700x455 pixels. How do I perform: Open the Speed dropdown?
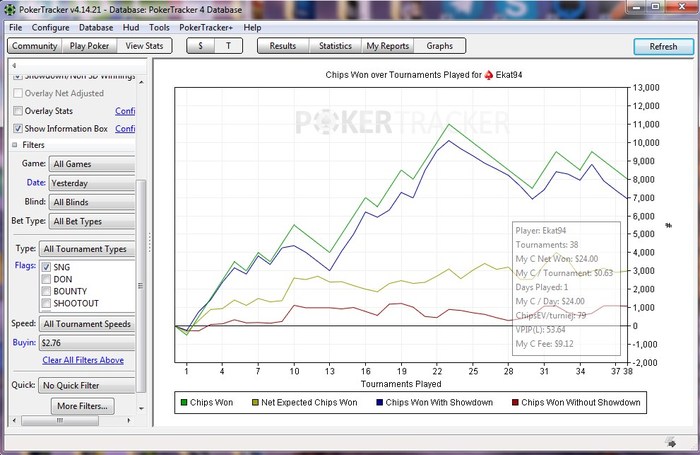(x=87, y=324)
